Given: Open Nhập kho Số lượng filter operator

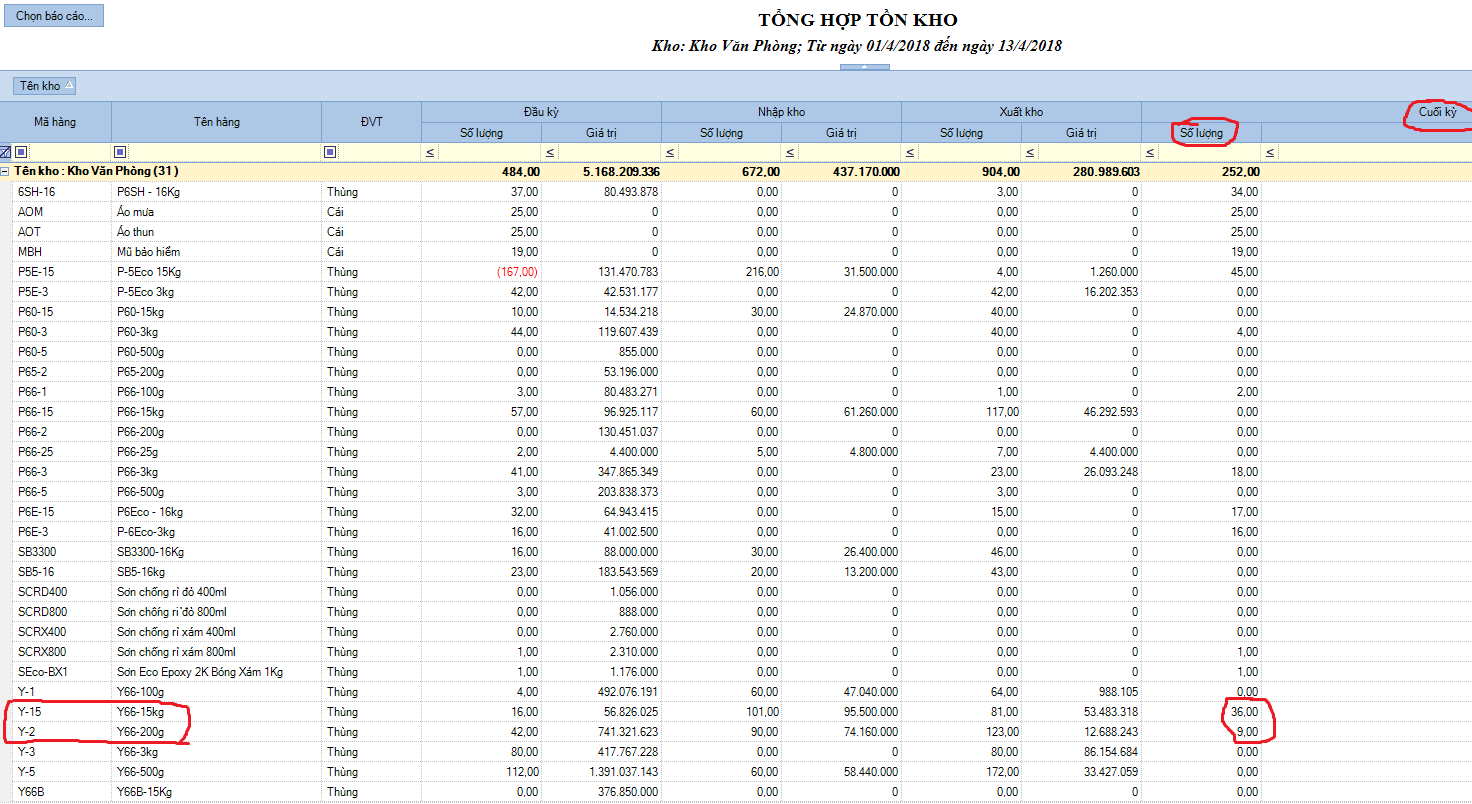Looking at the screenshot, I should (670, 153).
